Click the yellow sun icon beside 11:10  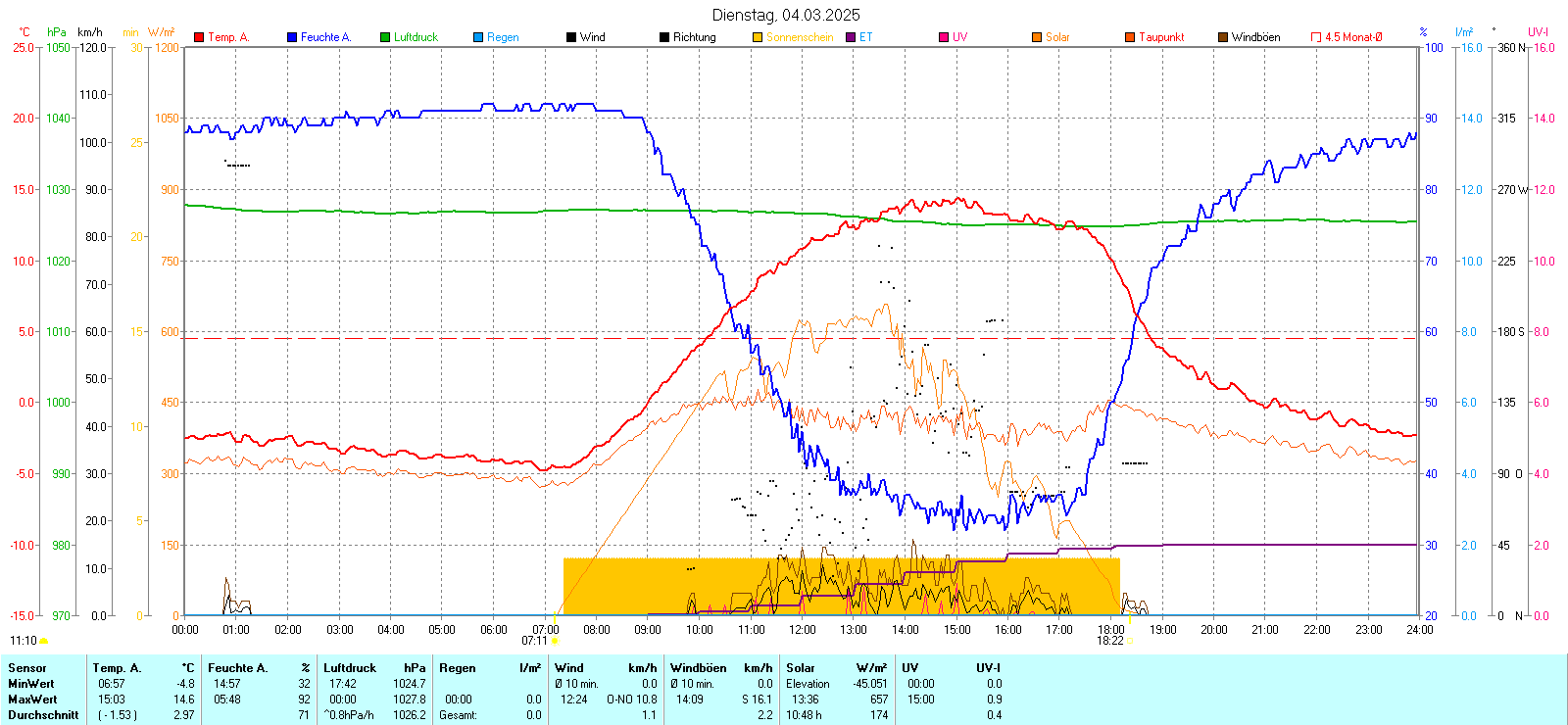click(x=44, y=642)
